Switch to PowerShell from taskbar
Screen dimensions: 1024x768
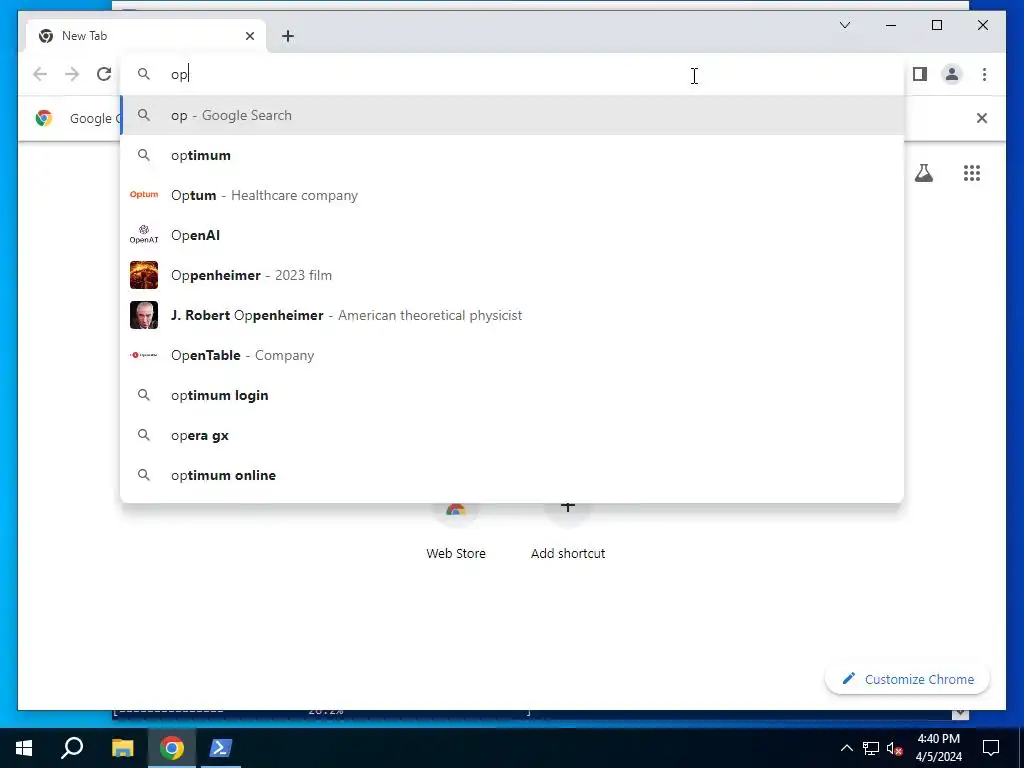pos(220,748)
